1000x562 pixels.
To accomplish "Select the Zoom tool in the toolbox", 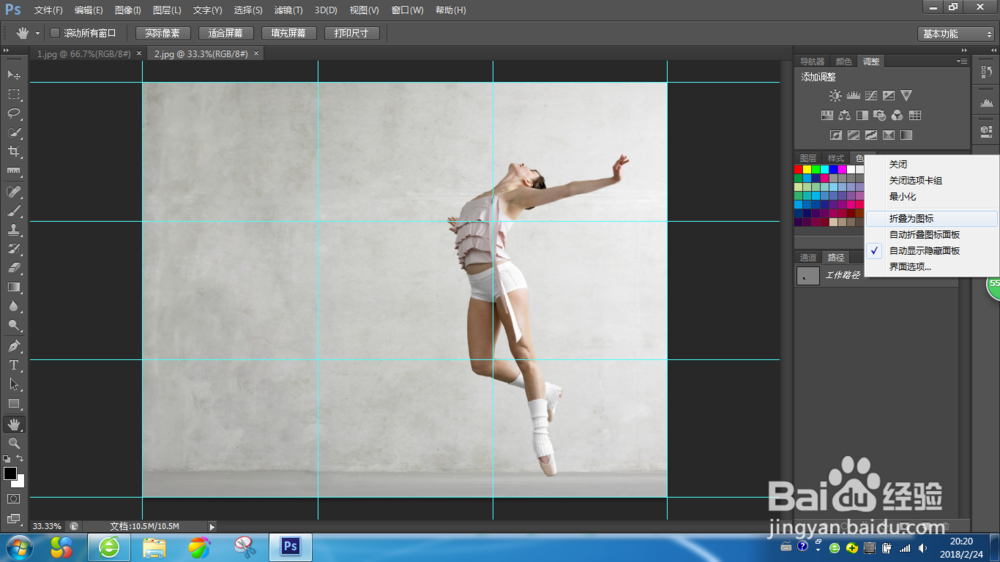I will 14,443.
